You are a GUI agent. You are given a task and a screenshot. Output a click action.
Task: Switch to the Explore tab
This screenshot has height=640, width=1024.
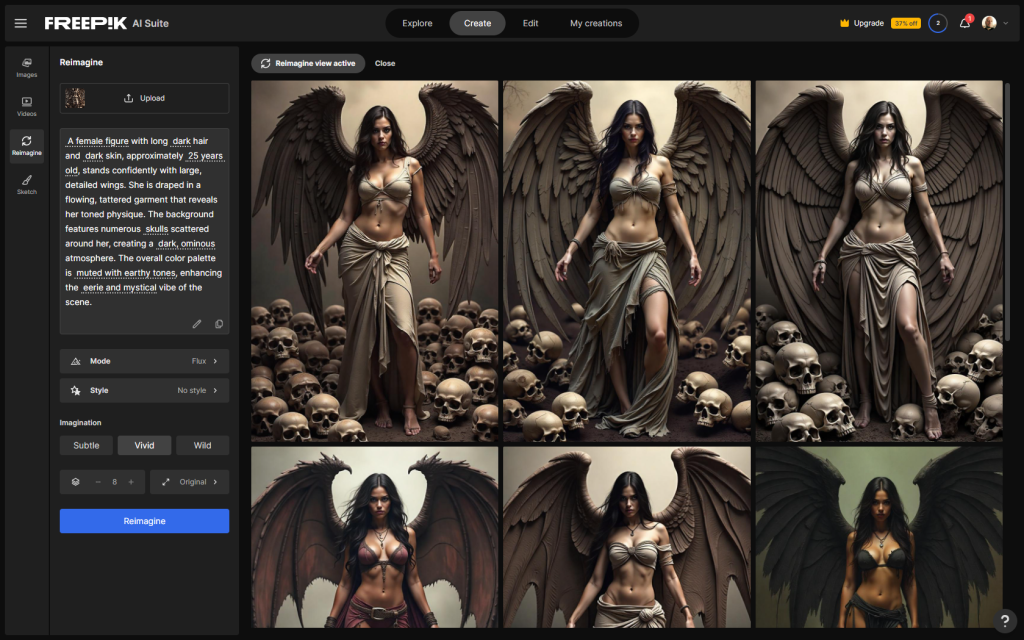(x=417, y=23)
